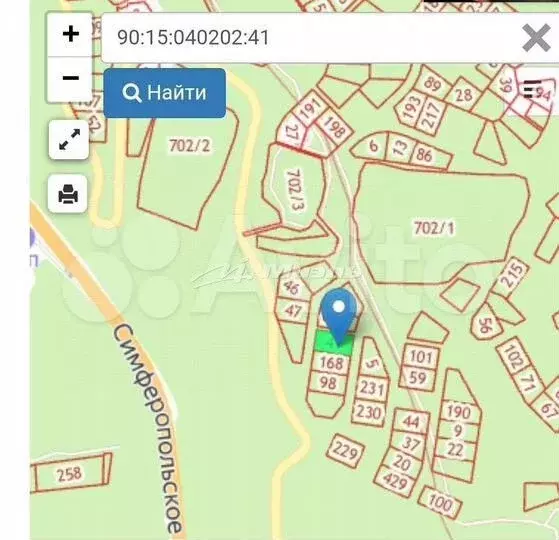Viewport: 559px width, 540px height.
Task: Zoom in with the plus button
Action: pyautogui.click(x=70, y=34)
